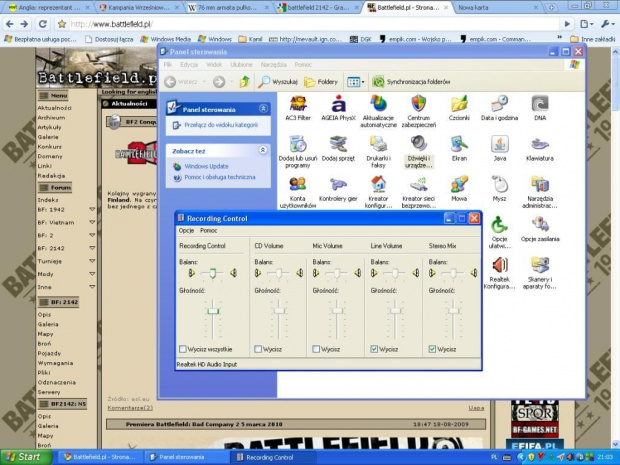This screenshot has width=620, height=465.
Task: Click the Windows Start button
Action: (25, 457)
